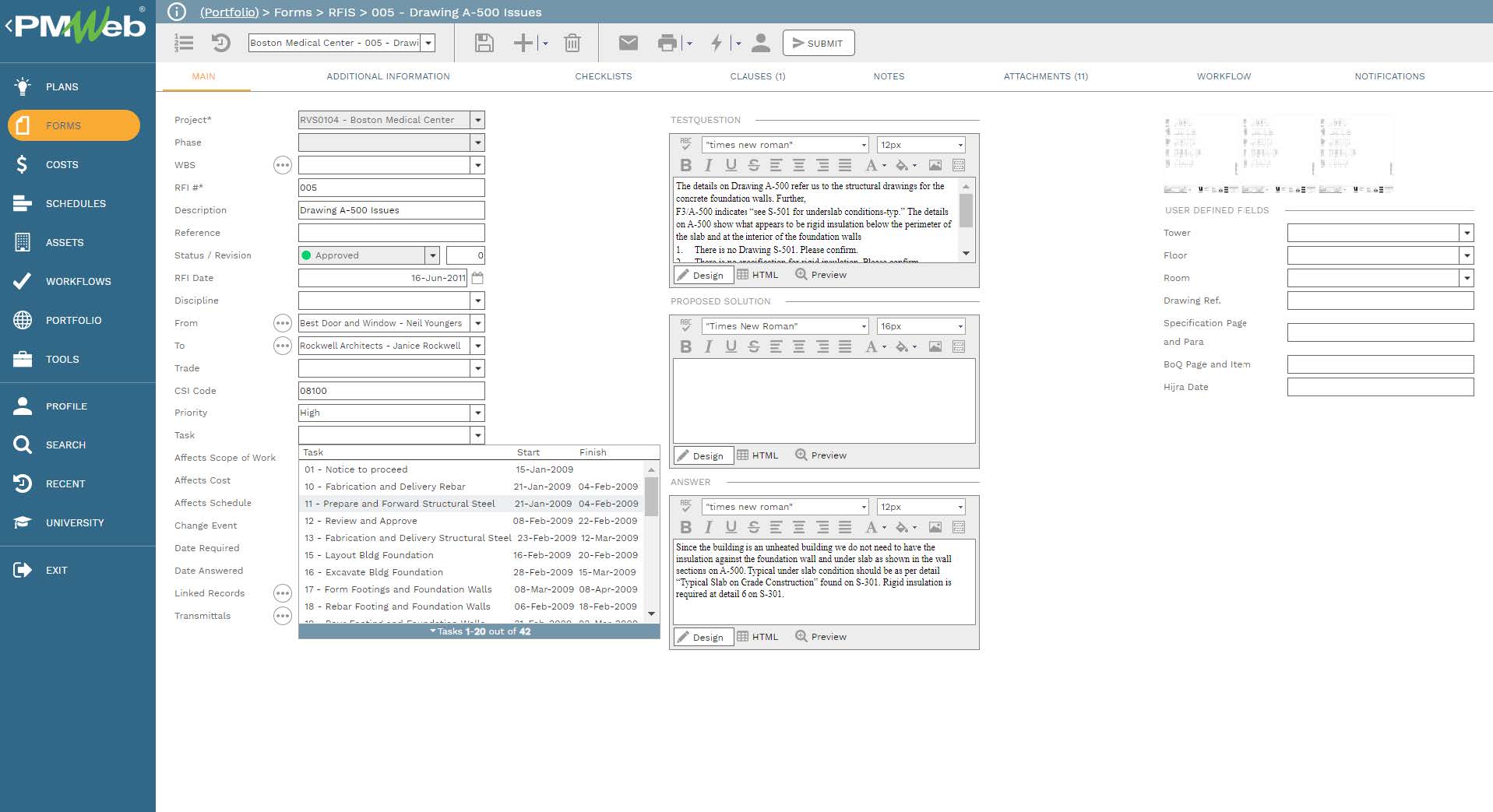This screenshot has width=1493, height=812.
Task: Apply italic in Testquestion editor
Action: [x=708, y=165]
